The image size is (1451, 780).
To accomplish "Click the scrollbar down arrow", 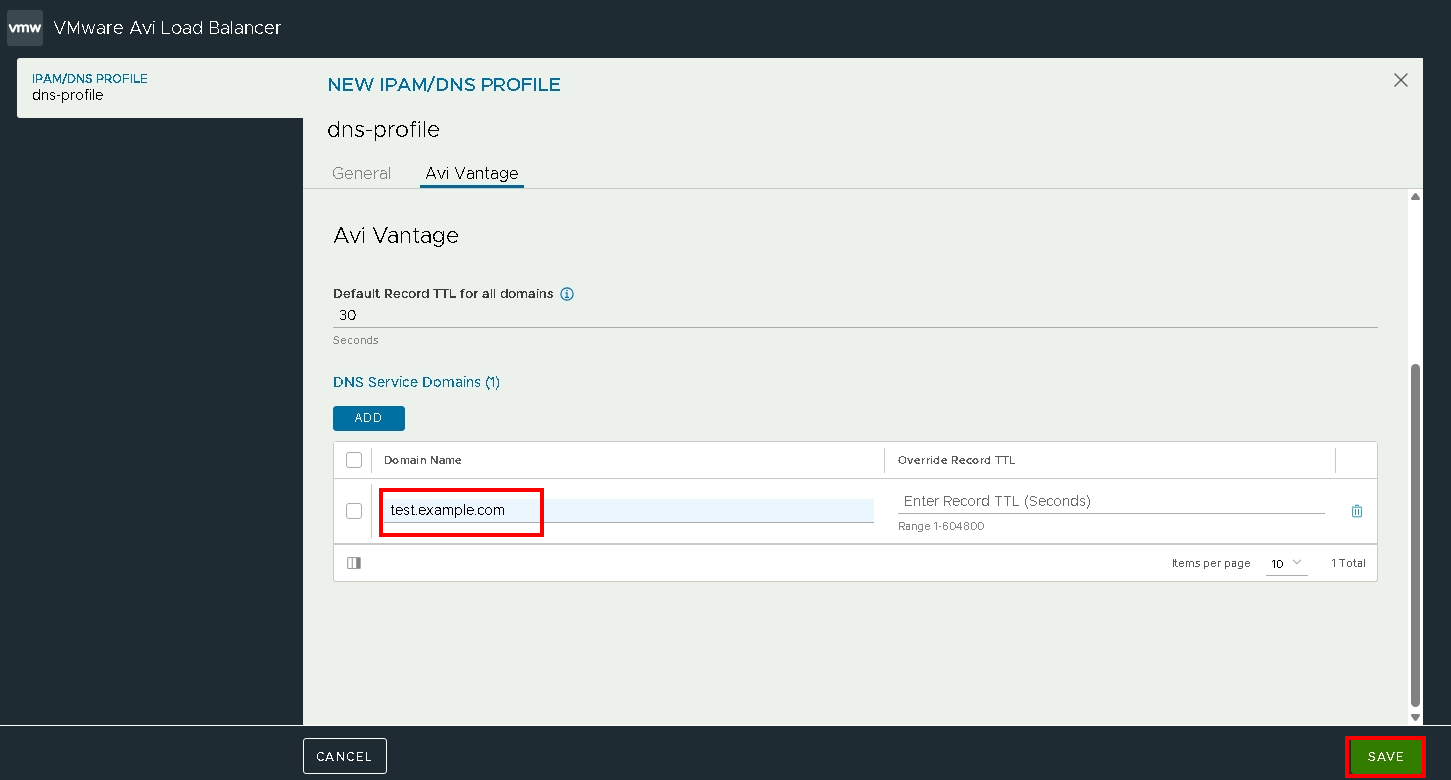I will (x=1415, y=717).
